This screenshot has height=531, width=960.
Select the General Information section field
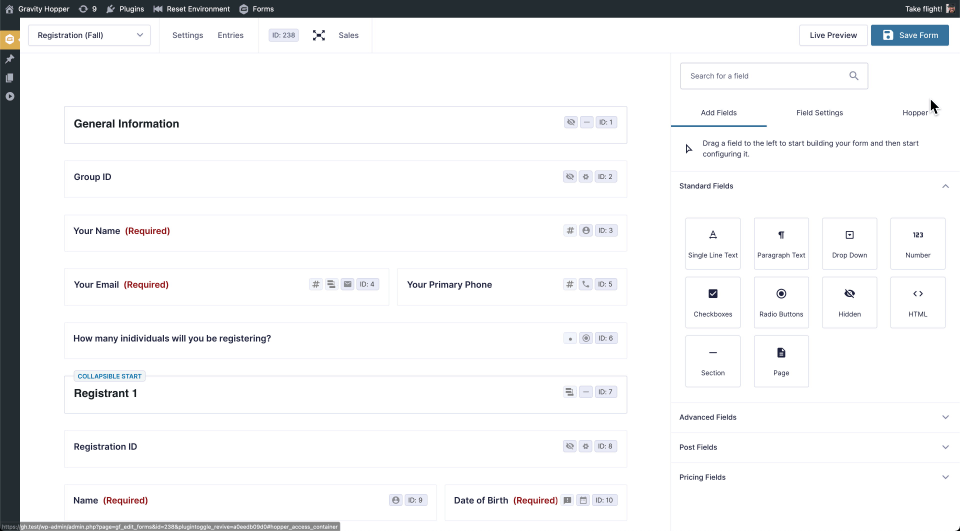345,125
